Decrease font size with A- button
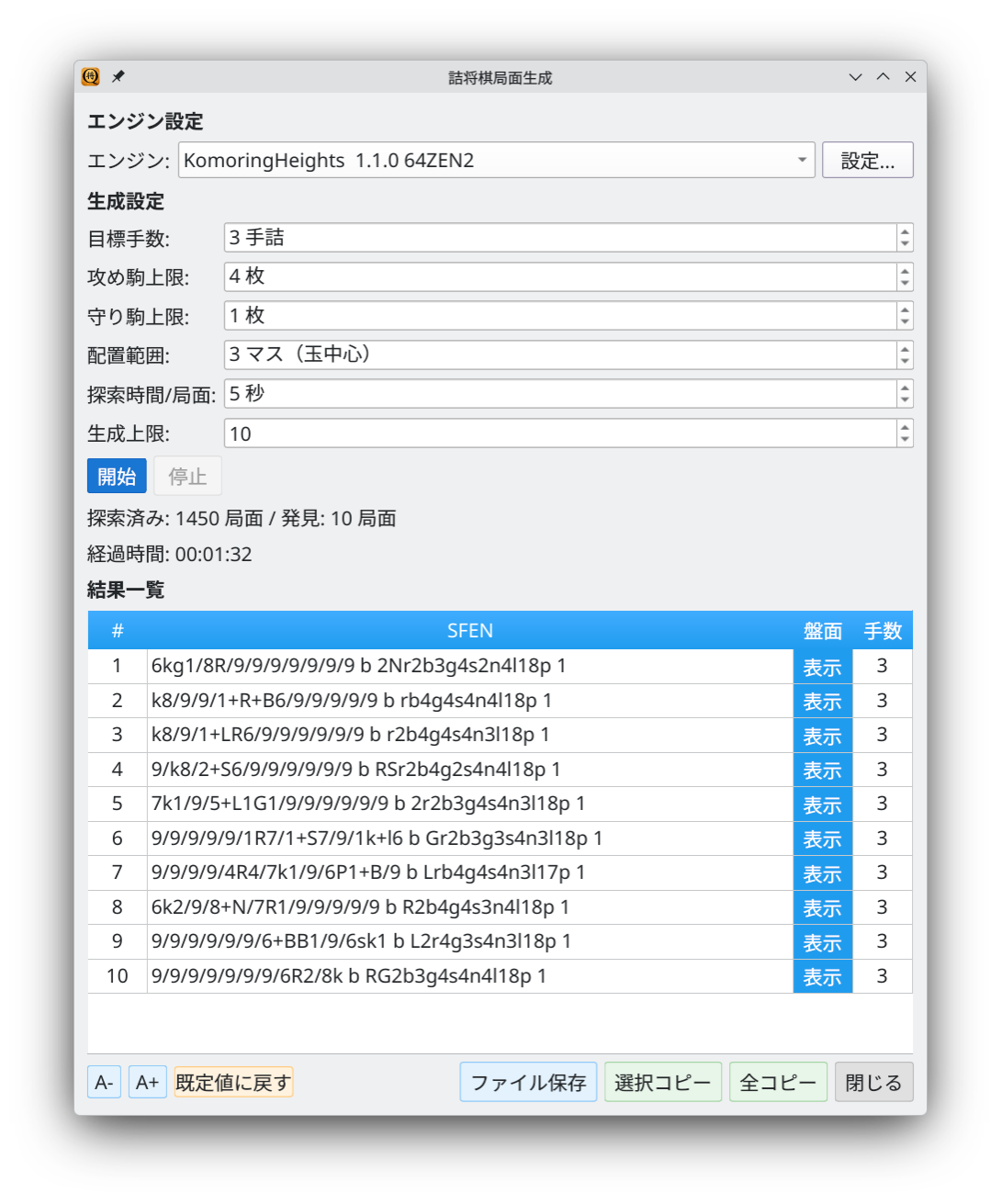The height and width of the screenshot is (1204, 1002). pyautogui.click(x=104, y=1083)
